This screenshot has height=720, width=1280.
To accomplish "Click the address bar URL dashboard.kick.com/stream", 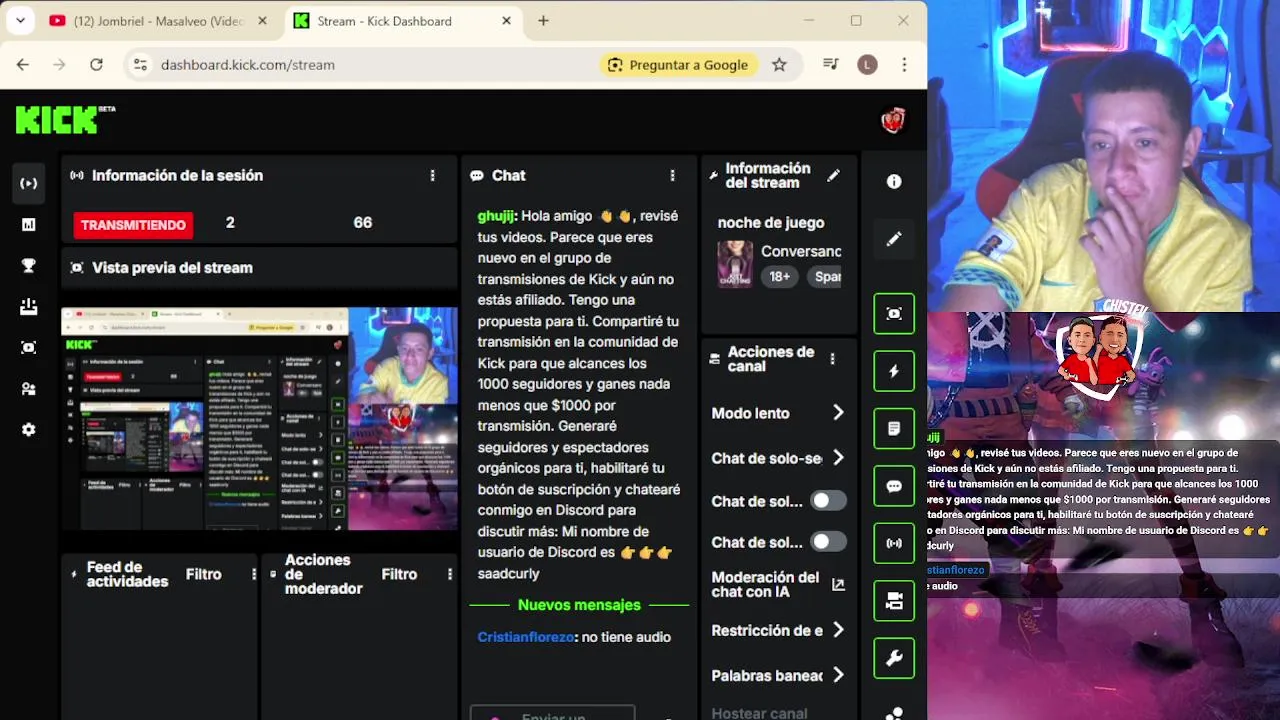I will (x=247, y=64).
